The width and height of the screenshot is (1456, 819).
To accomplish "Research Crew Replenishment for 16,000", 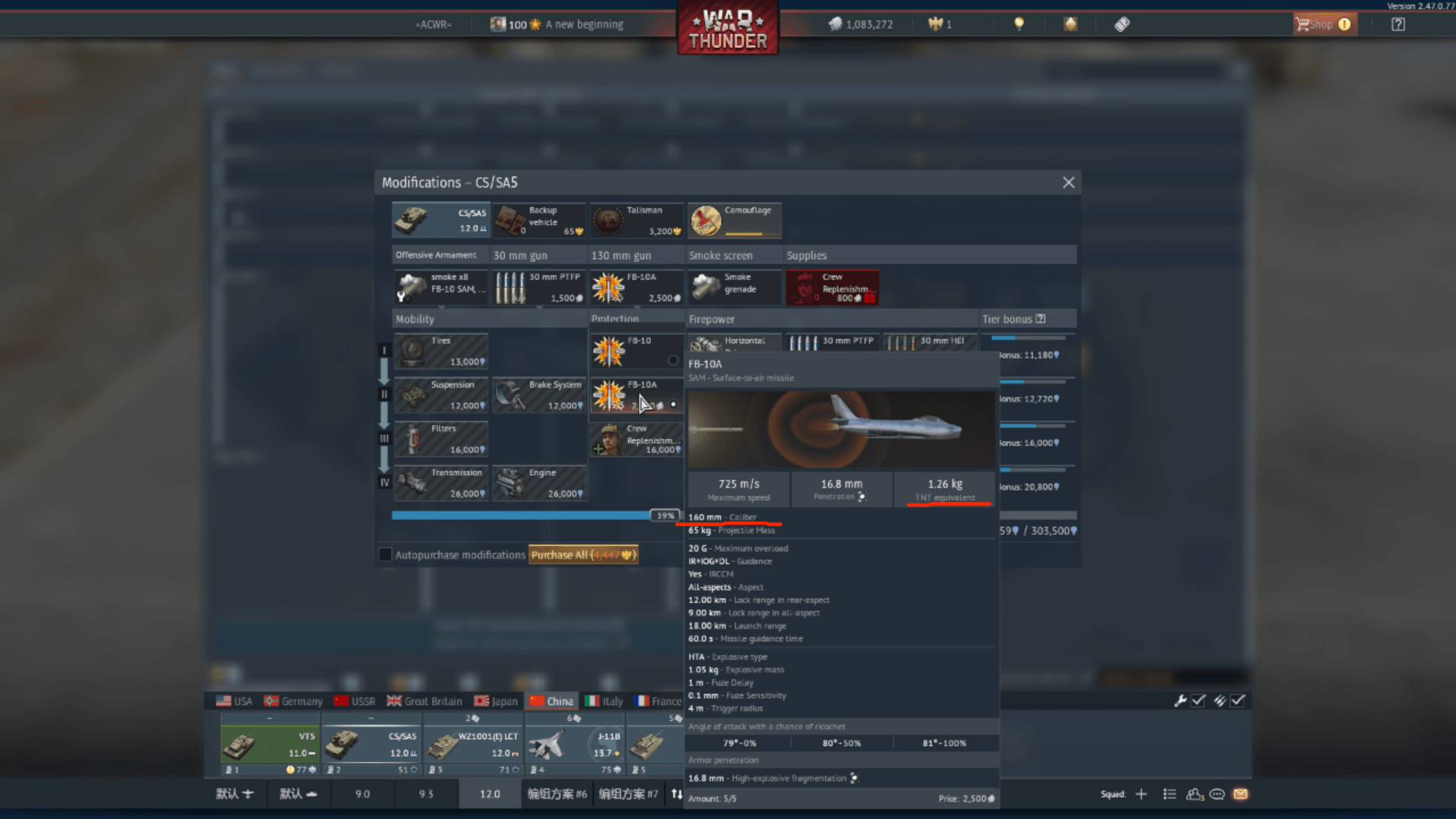I will pyautogui.click(x=636, y=440).
